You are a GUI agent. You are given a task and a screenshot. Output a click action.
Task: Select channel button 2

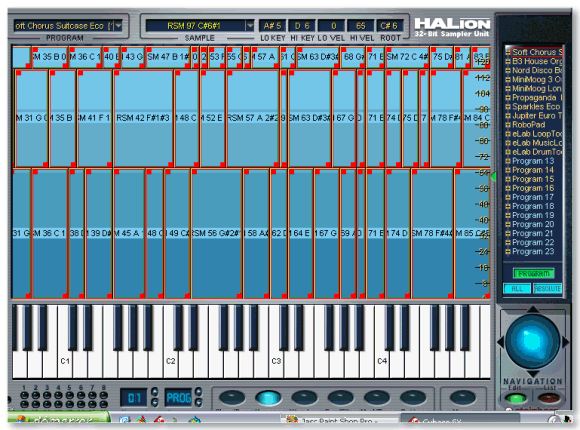36,395
